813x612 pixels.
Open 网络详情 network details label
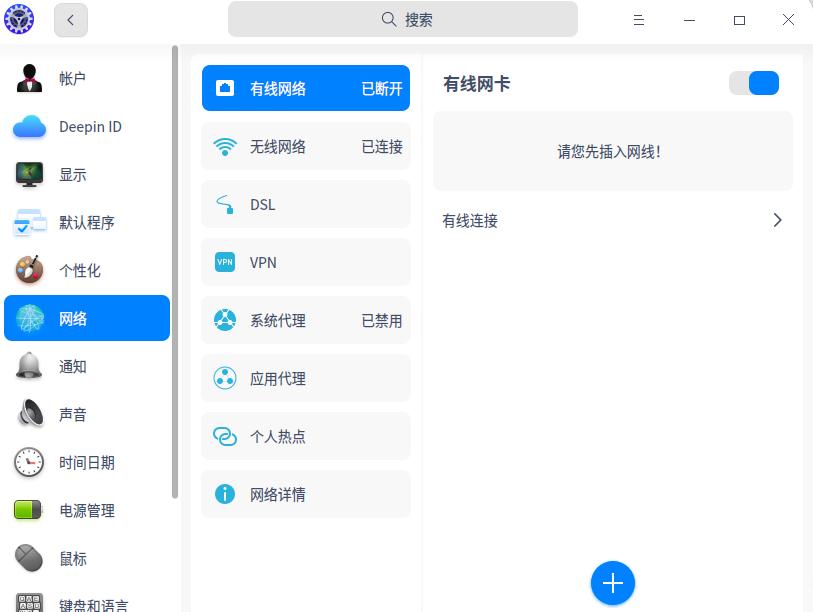click(278, 494)
